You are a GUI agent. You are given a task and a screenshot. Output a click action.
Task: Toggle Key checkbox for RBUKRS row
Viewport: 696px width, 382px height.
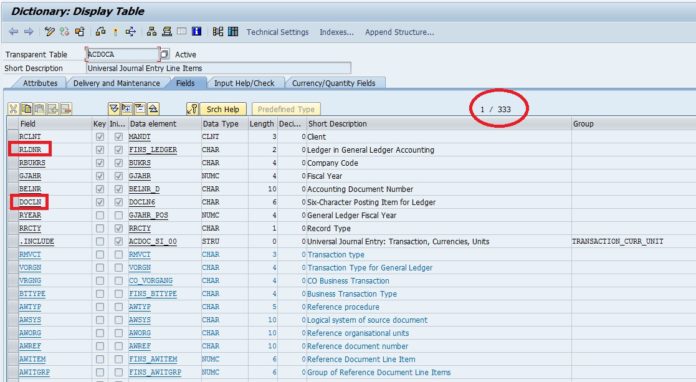[100, 163]
